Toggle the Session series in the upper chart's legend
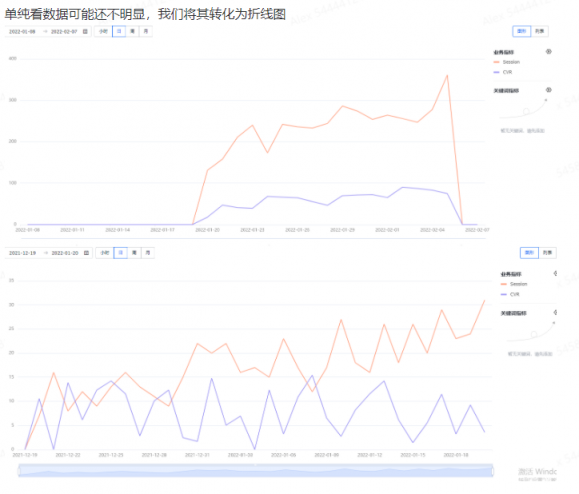Image resolution: width=579 pixels, height=494 pixels. point(507,62)
